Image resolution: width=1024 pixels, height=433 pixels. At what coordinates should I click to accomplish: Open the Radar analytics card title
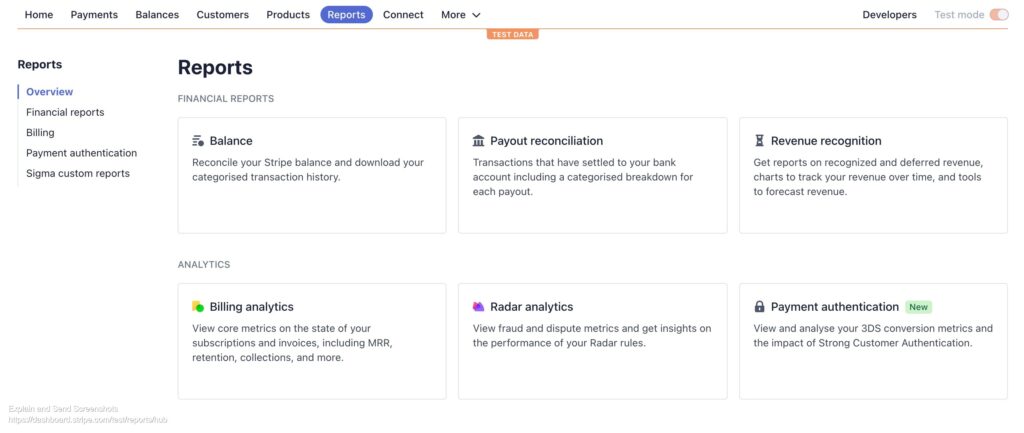[532, 307]
